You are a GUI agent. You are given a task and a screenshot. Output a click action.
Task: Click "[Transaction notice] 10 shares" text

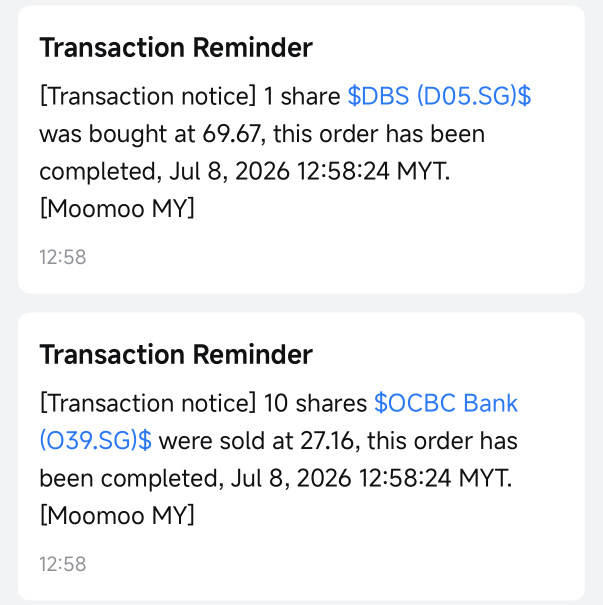click(x=203, y=403)
